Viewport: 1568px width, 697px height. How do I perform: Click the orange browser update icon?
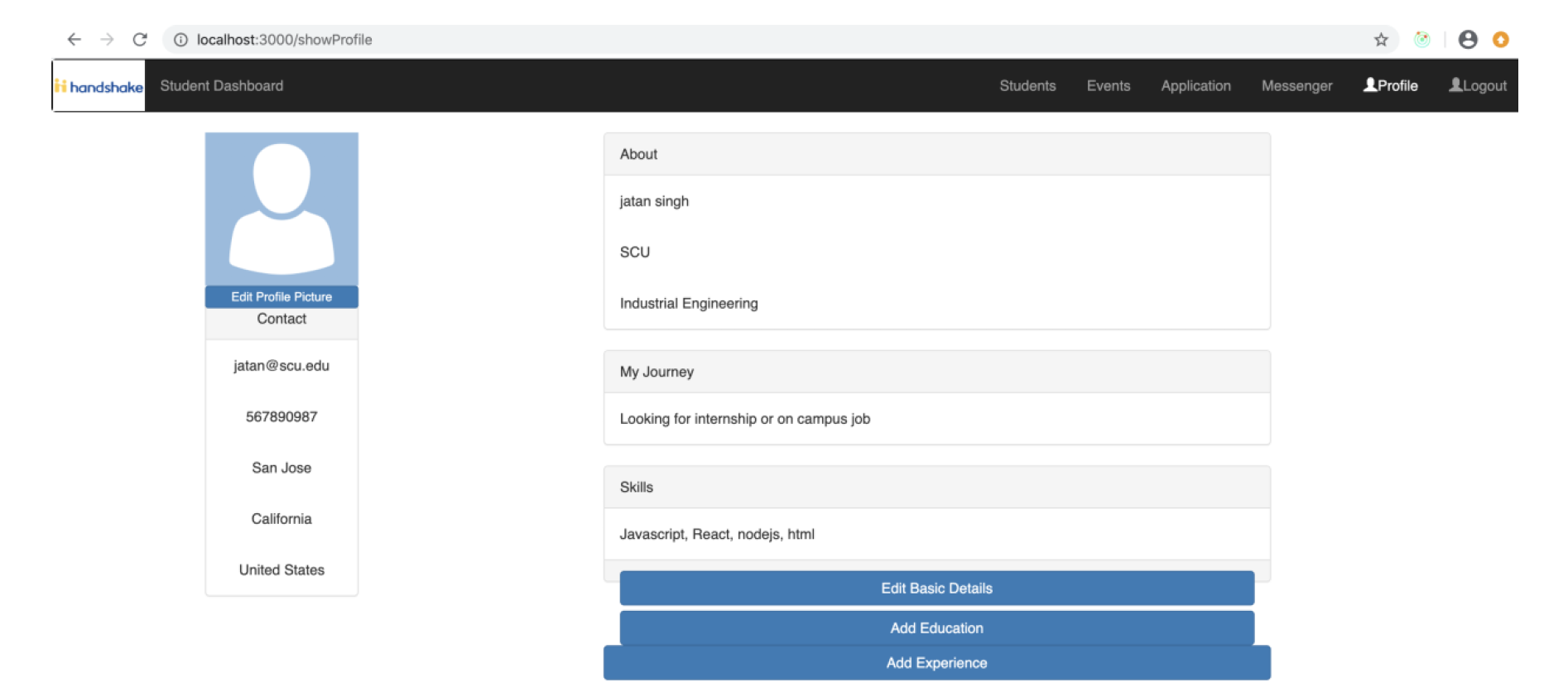tap(1501, 39)
